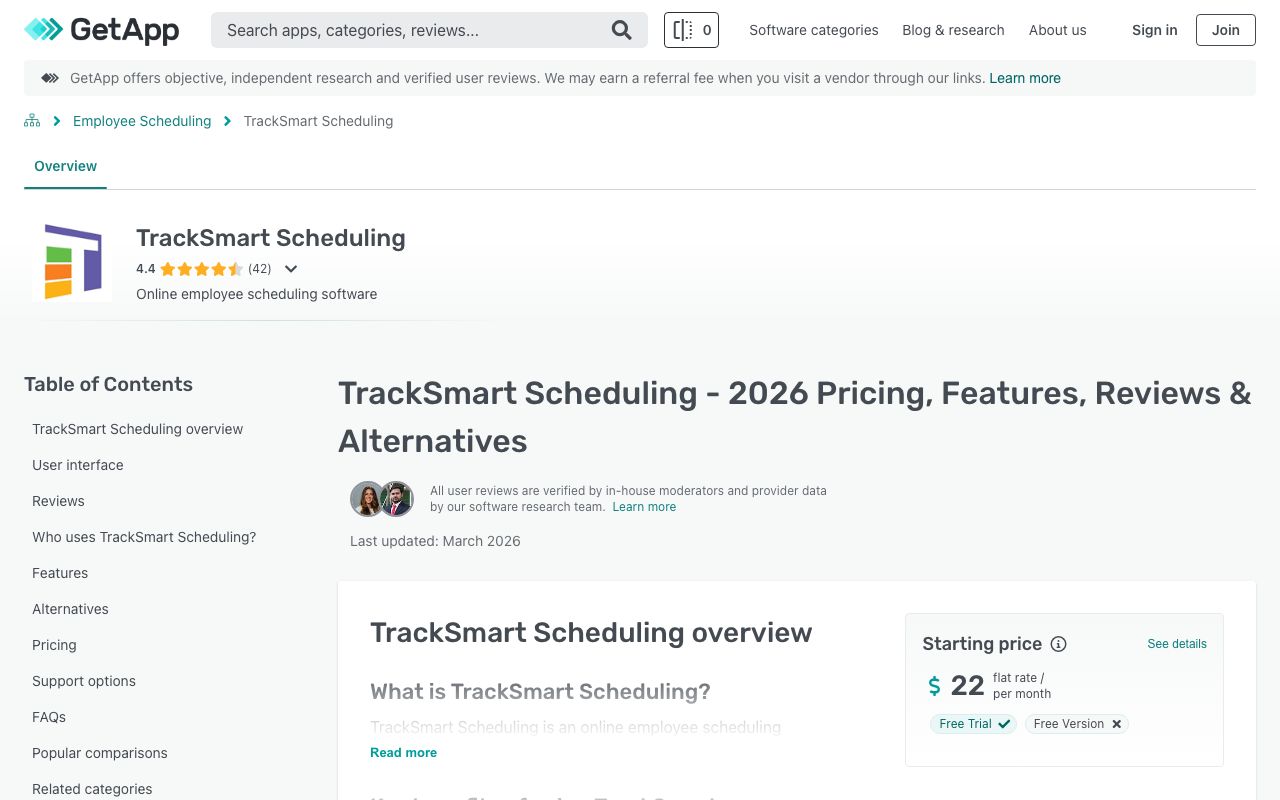
Task: Jump to Features section
Action: (60, 573)
